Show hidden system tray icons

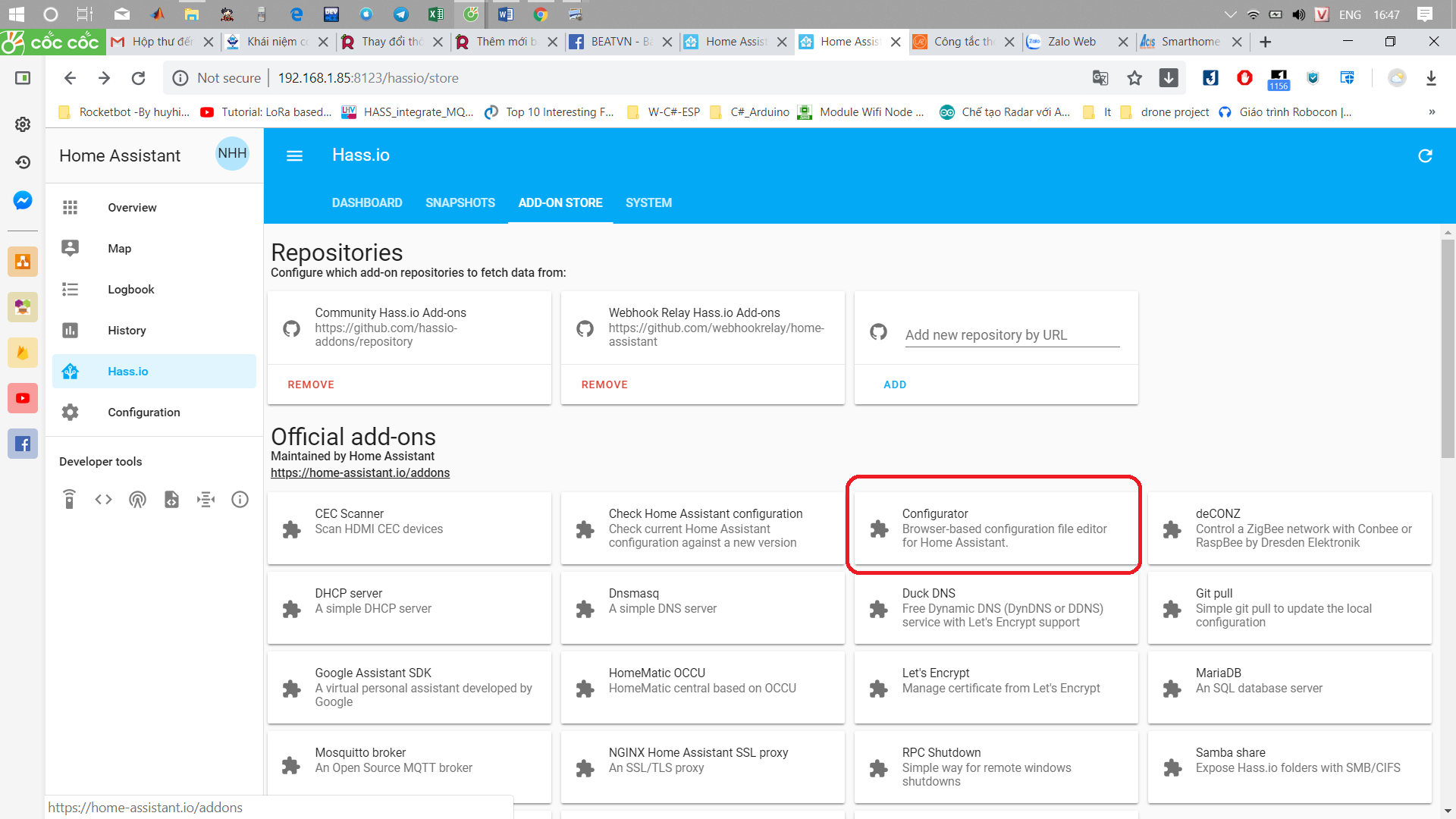pos(1231,14)
